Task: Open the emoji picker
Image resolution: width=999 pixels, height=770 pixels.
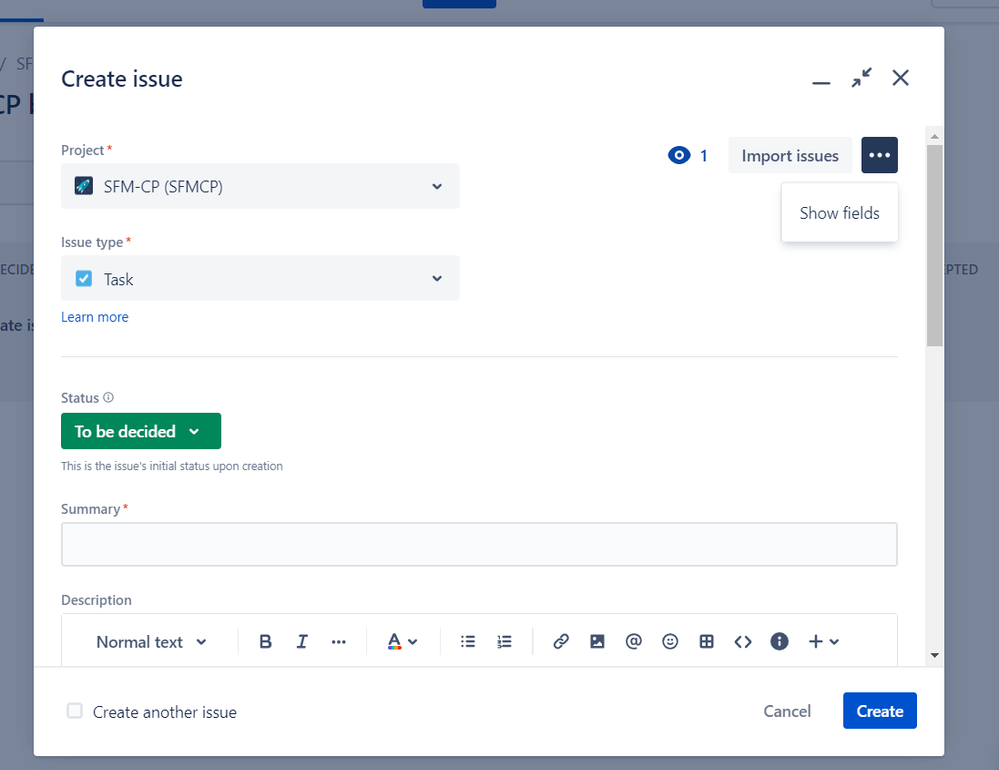Action: 670,641
